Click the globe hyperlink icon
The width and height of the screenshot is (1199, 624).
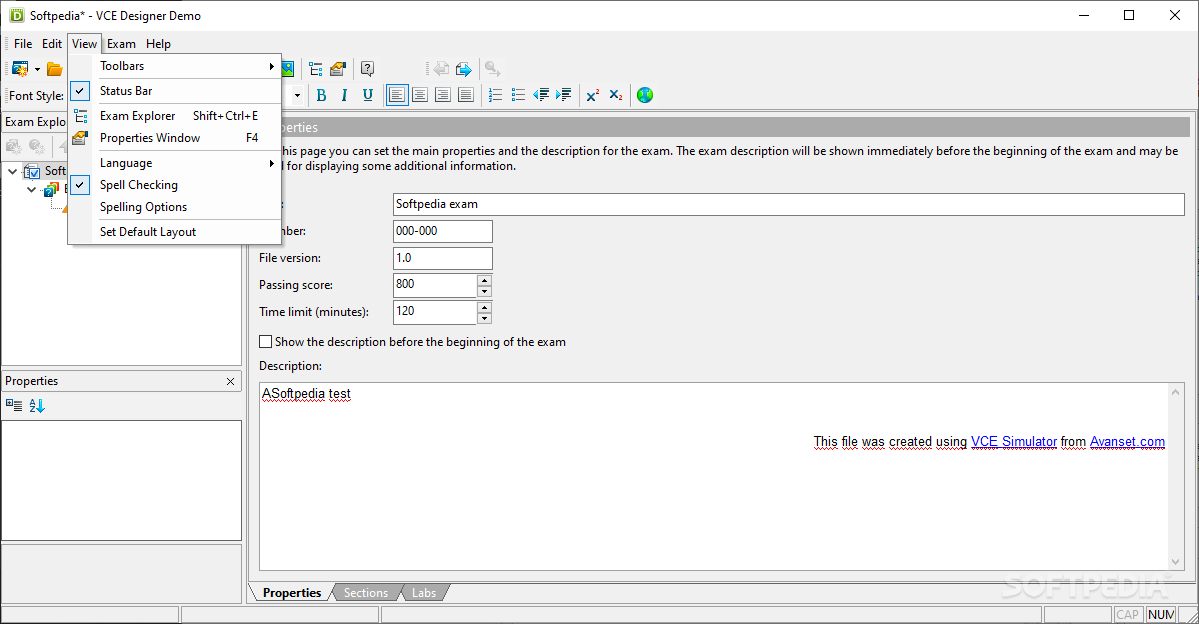[645, 95]
